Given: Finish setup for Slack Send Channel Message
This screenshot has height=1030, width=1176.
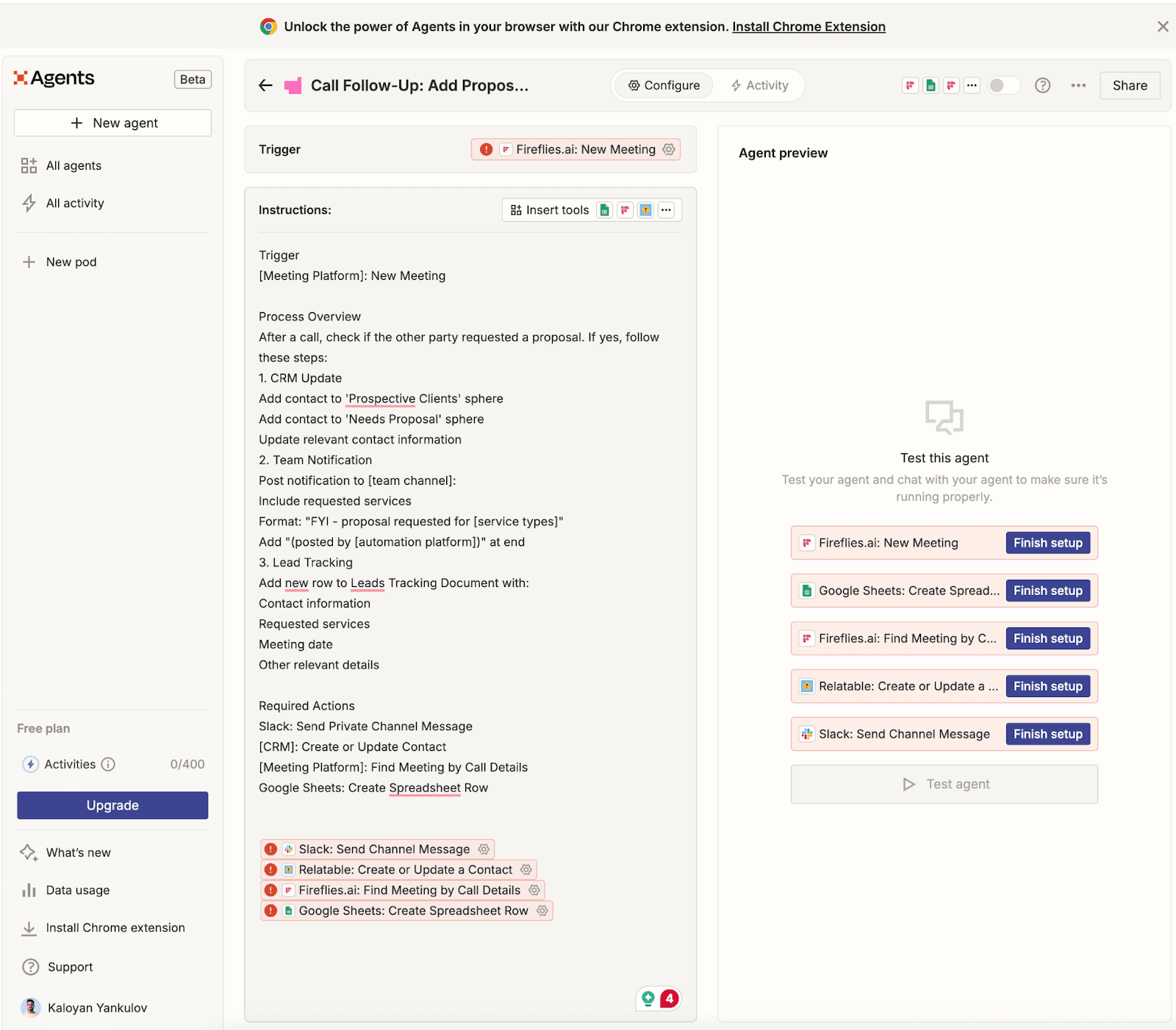Looking at the screenshot, I should [x=1047, y=734].
